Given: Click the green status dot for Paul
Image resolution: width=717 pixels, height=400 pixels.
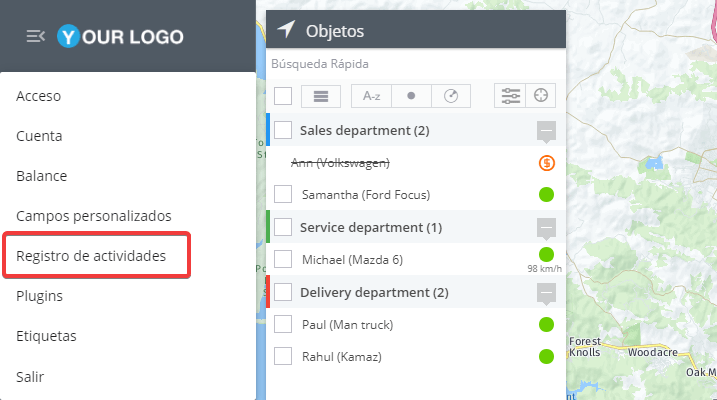Looking at the screenshot, I should point(546,325).
